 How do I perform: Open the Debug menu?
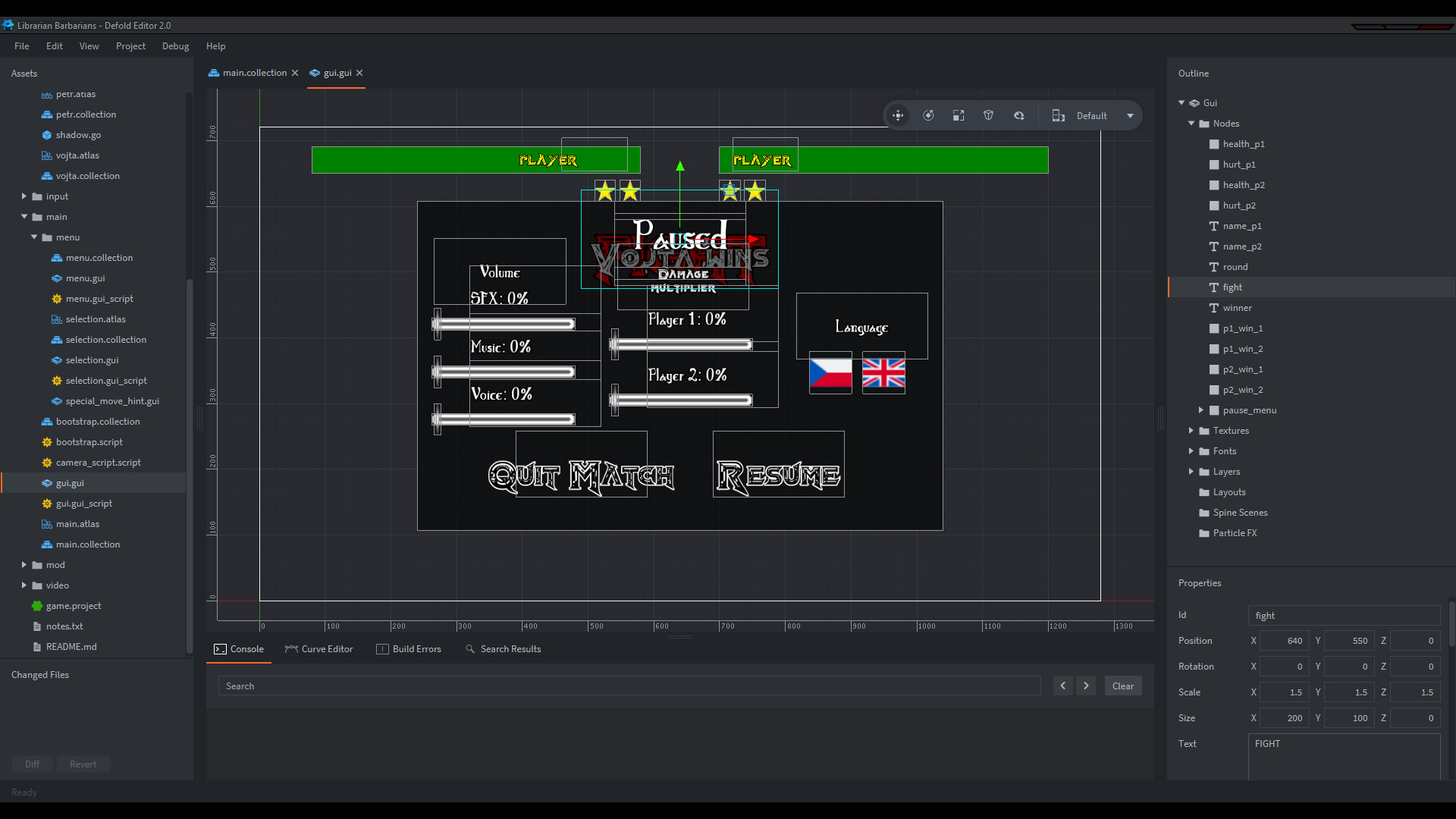[x=175, y=46]
